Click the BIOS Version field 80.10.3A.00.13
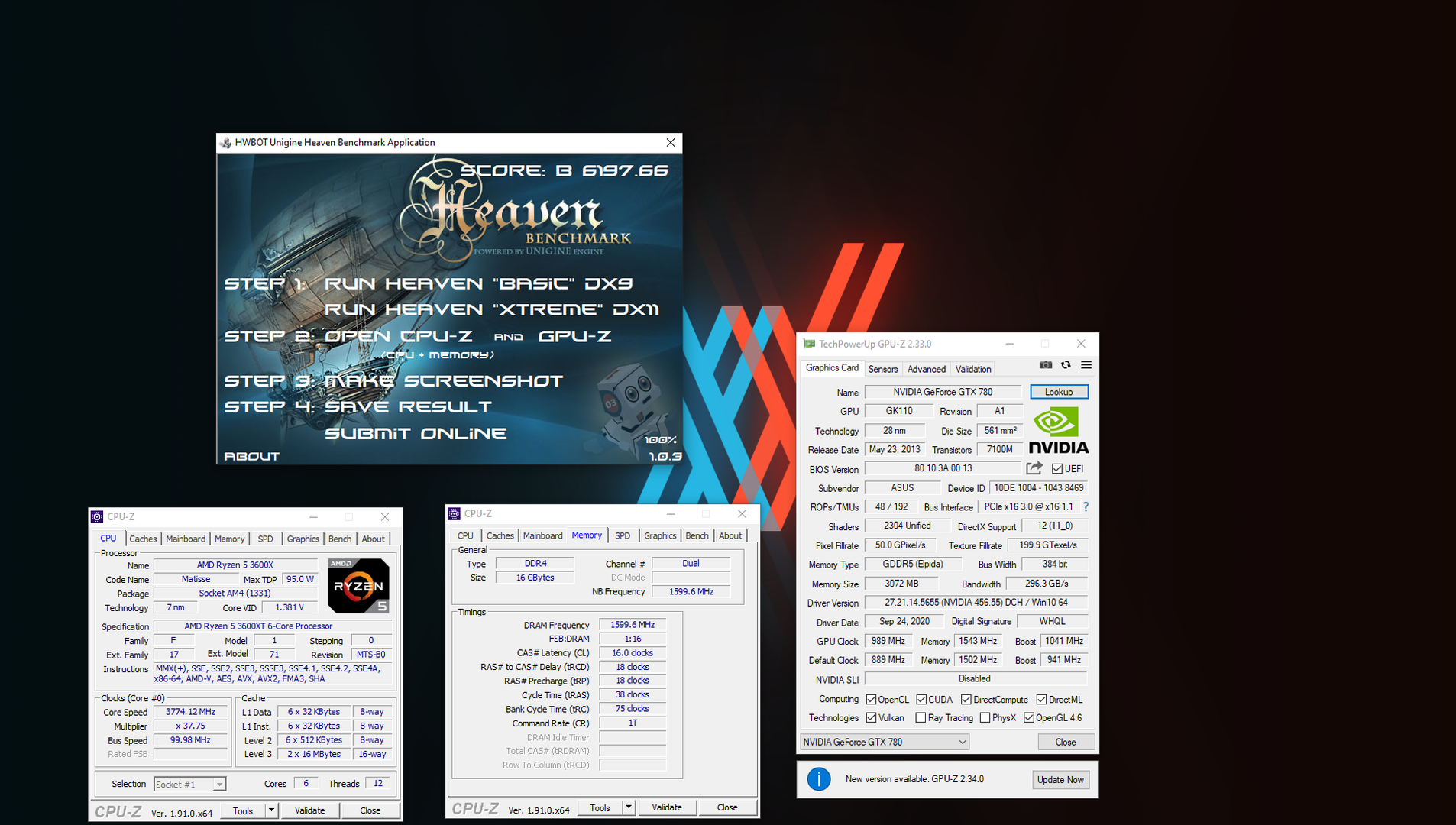This screenshot has width=1456, height=825. click(x=943, y=468)
